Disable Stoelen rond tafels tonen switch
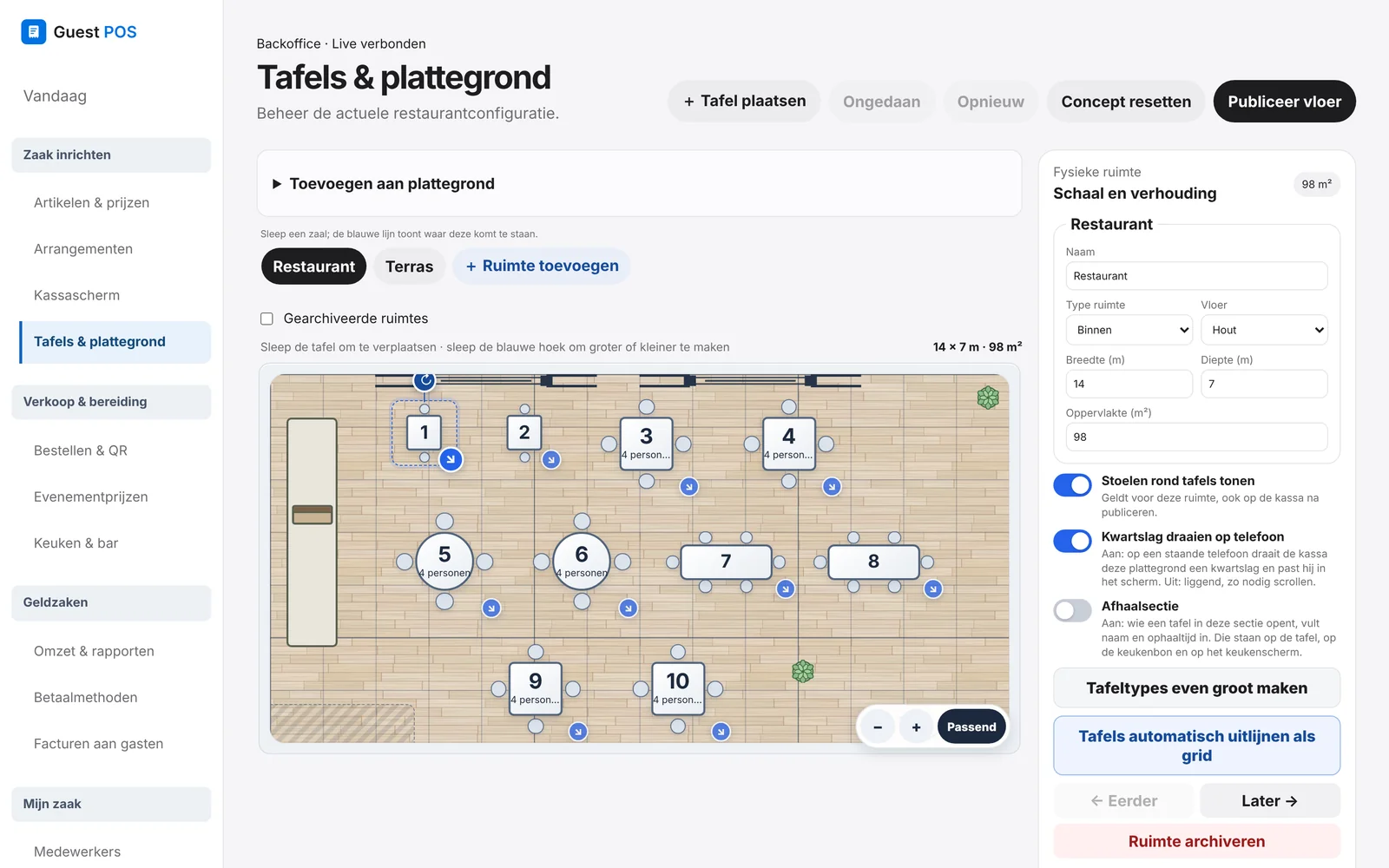Image resolution: width=1389 pixels, height=868 pixels. tap(1072, 485)
